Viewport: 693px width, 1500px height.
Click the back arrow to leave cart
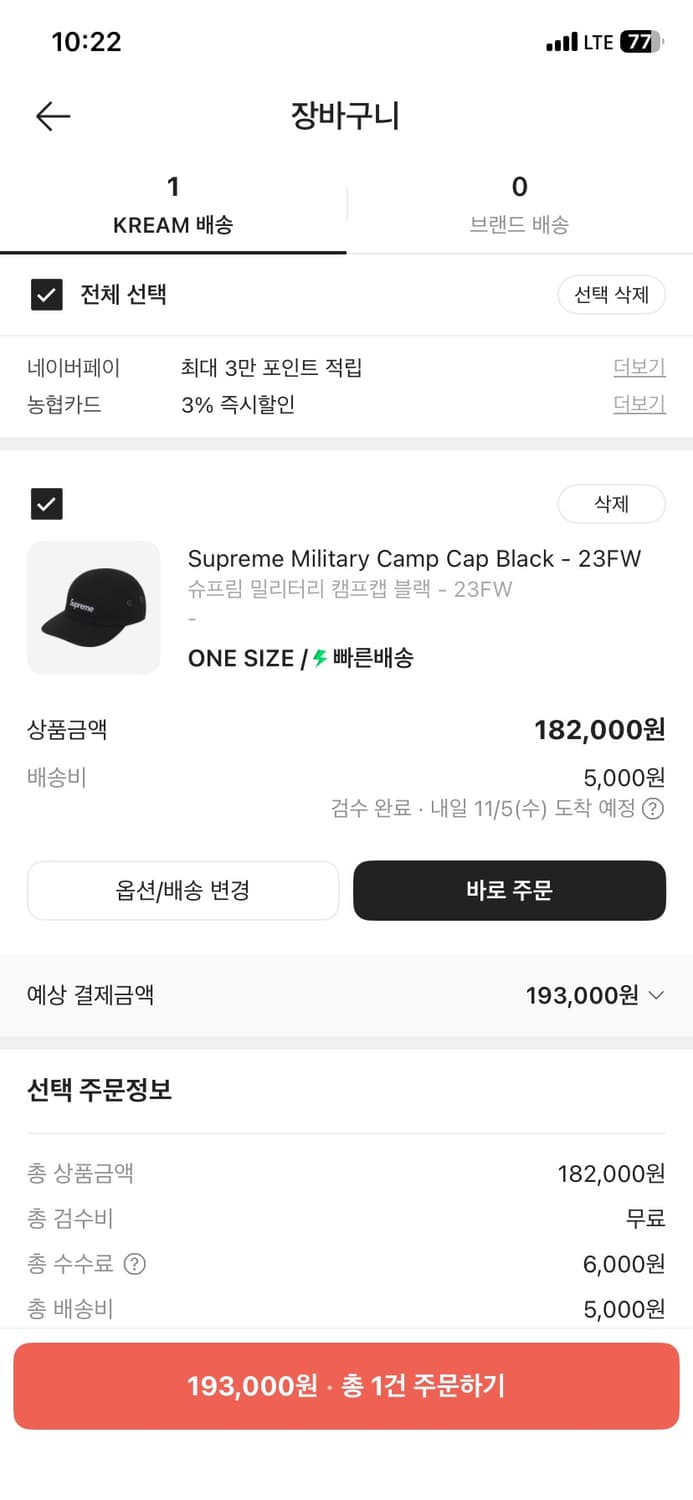tap(52, 116)
